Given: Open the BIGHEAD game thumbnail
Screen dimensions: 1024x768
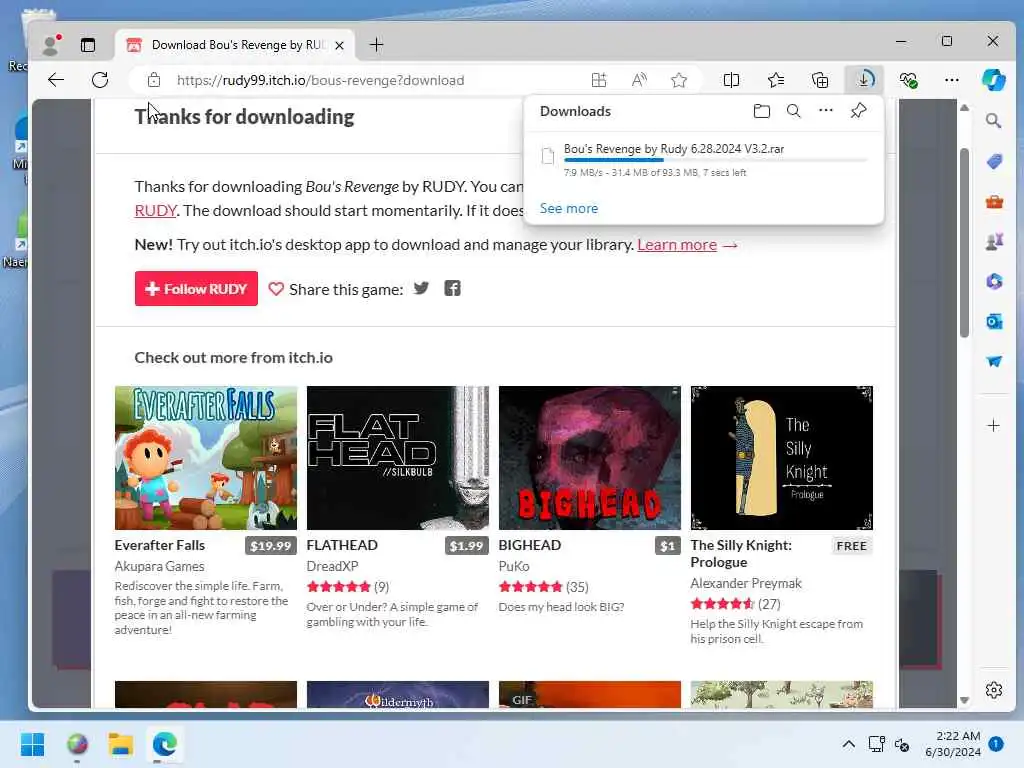Looking at the screenshot, I should click(590, 458).
